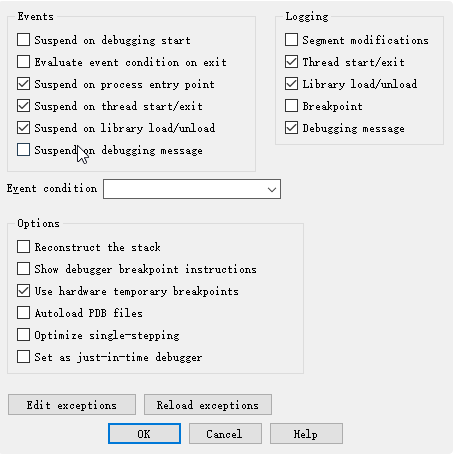The image size is (455, 466).
Task: Enable Suspend on debugging message
Action: [23, 150]
